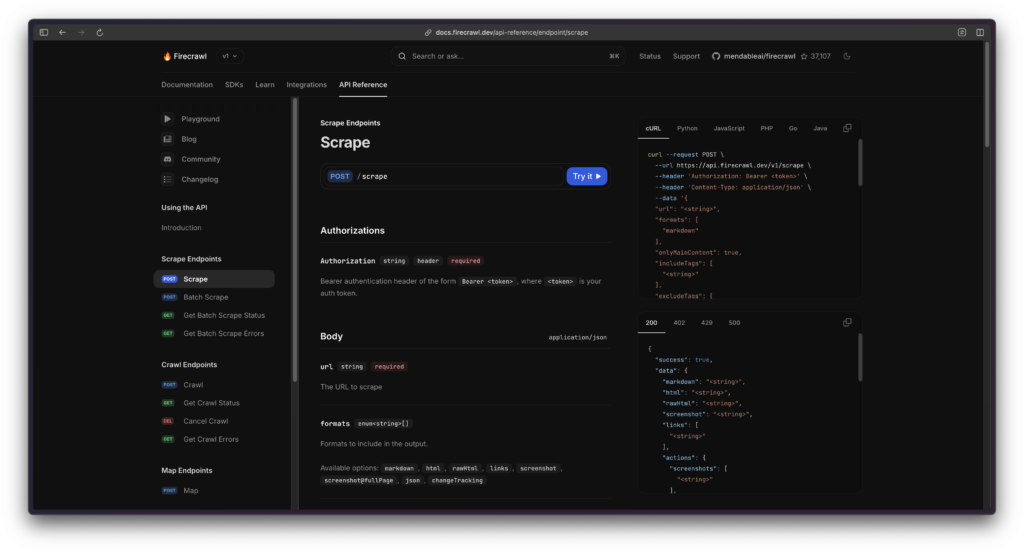Click the Community Discord icon
This screenshot has width=1024, height=552.
click(167, 159)
